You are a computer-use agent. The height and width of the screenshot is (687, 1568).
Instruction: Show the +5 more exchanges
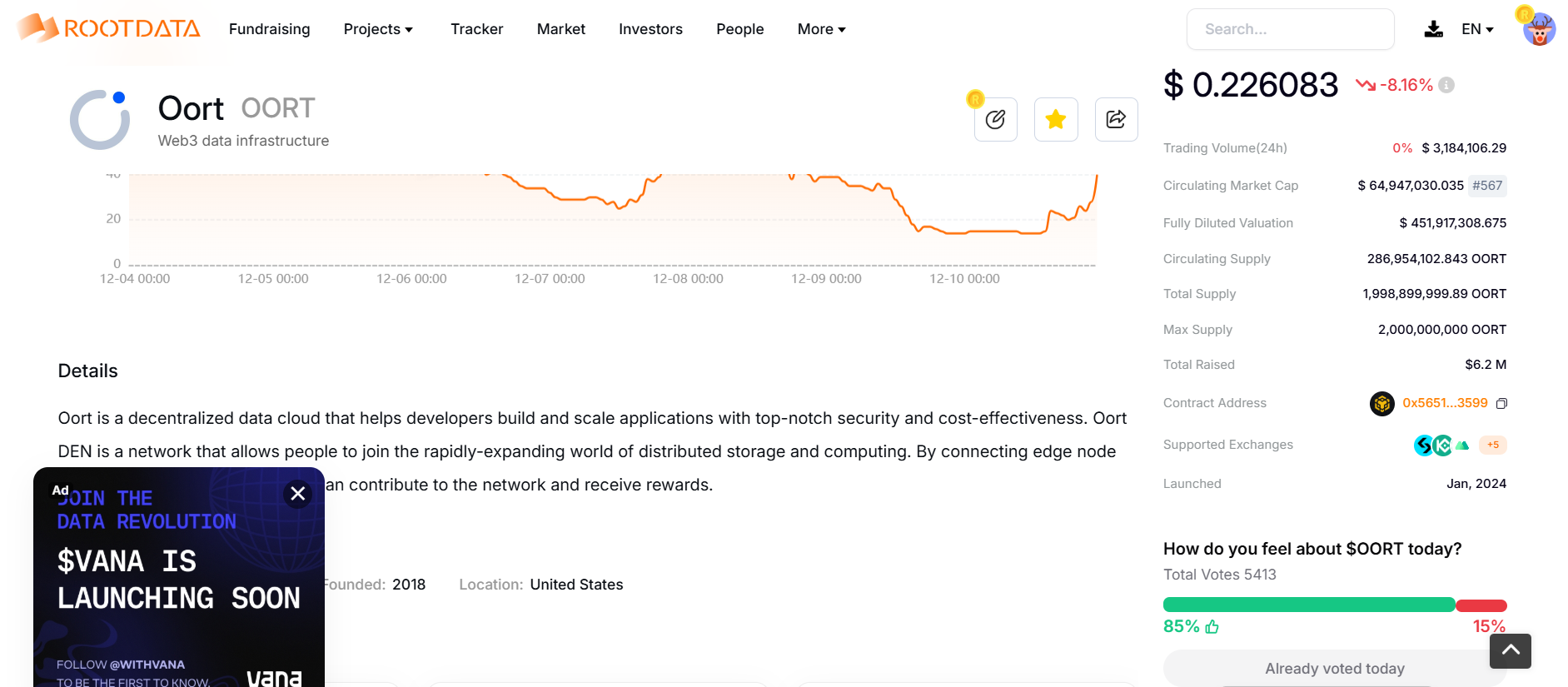coord(1493,445)
